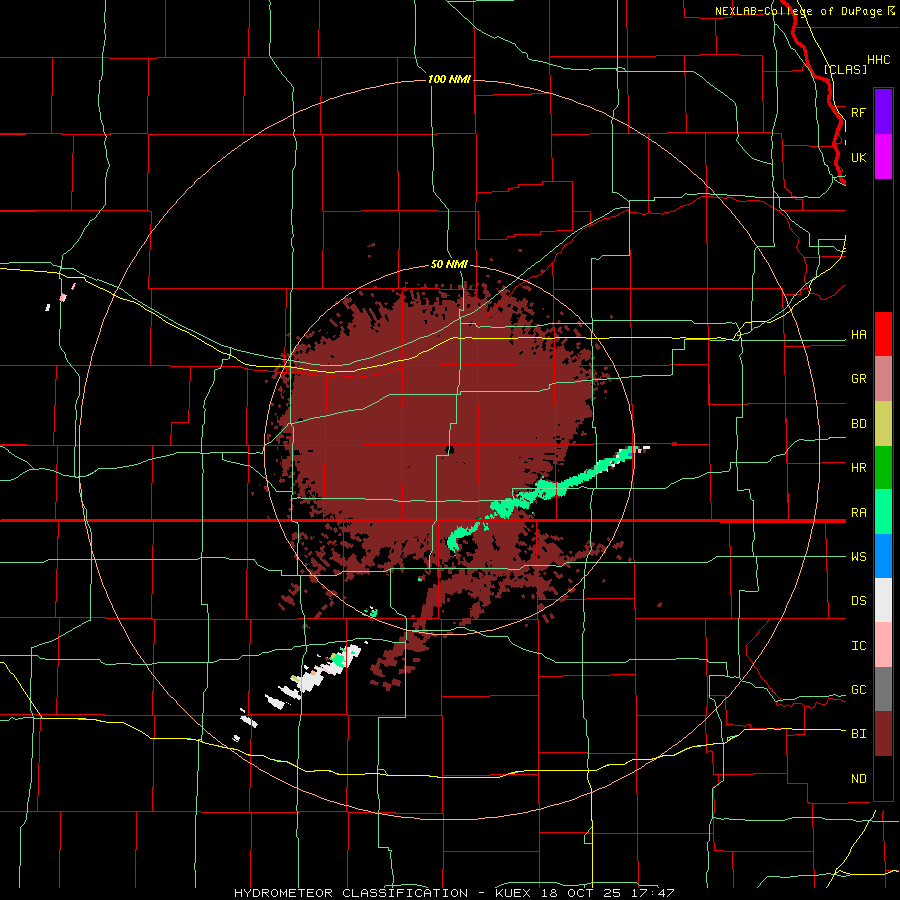Click the 100 NMI range ring label
The width and height of the screenshot is (900, 900).
(449, 79)
